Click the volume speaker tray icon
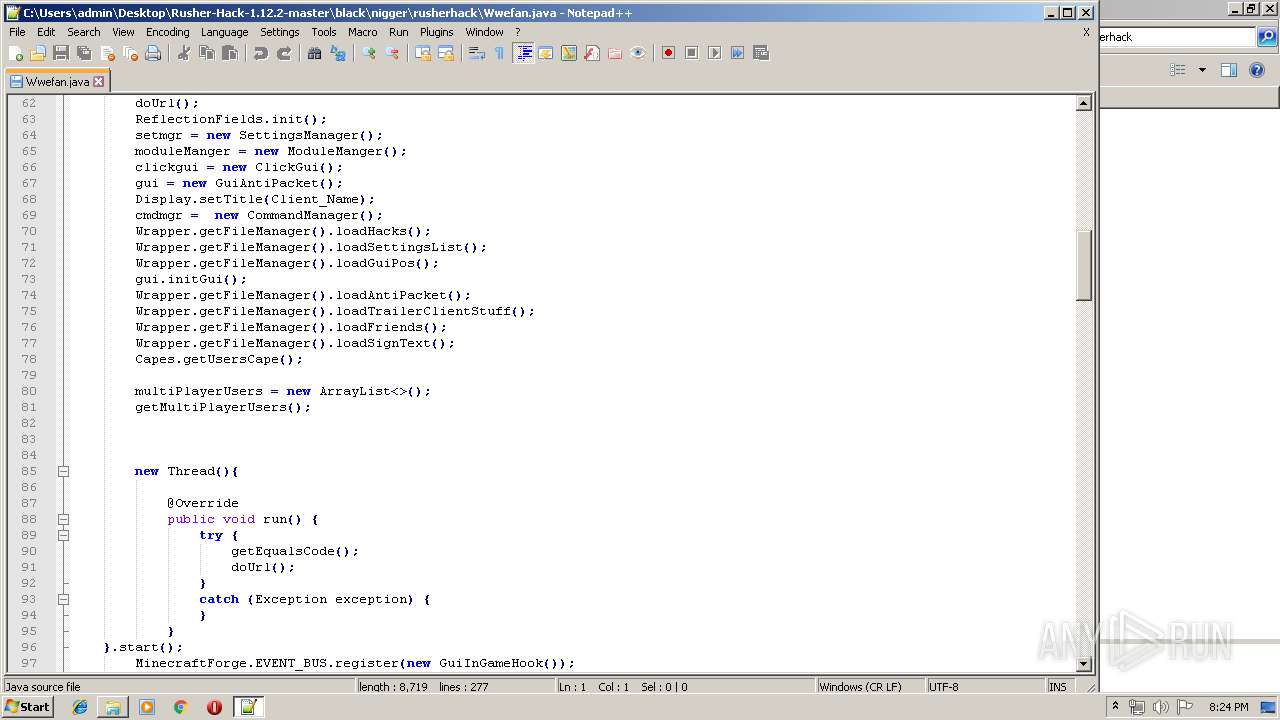The width and height of the screenshot is (1280, 720). pyautogui.click(x=1160, y=707)
